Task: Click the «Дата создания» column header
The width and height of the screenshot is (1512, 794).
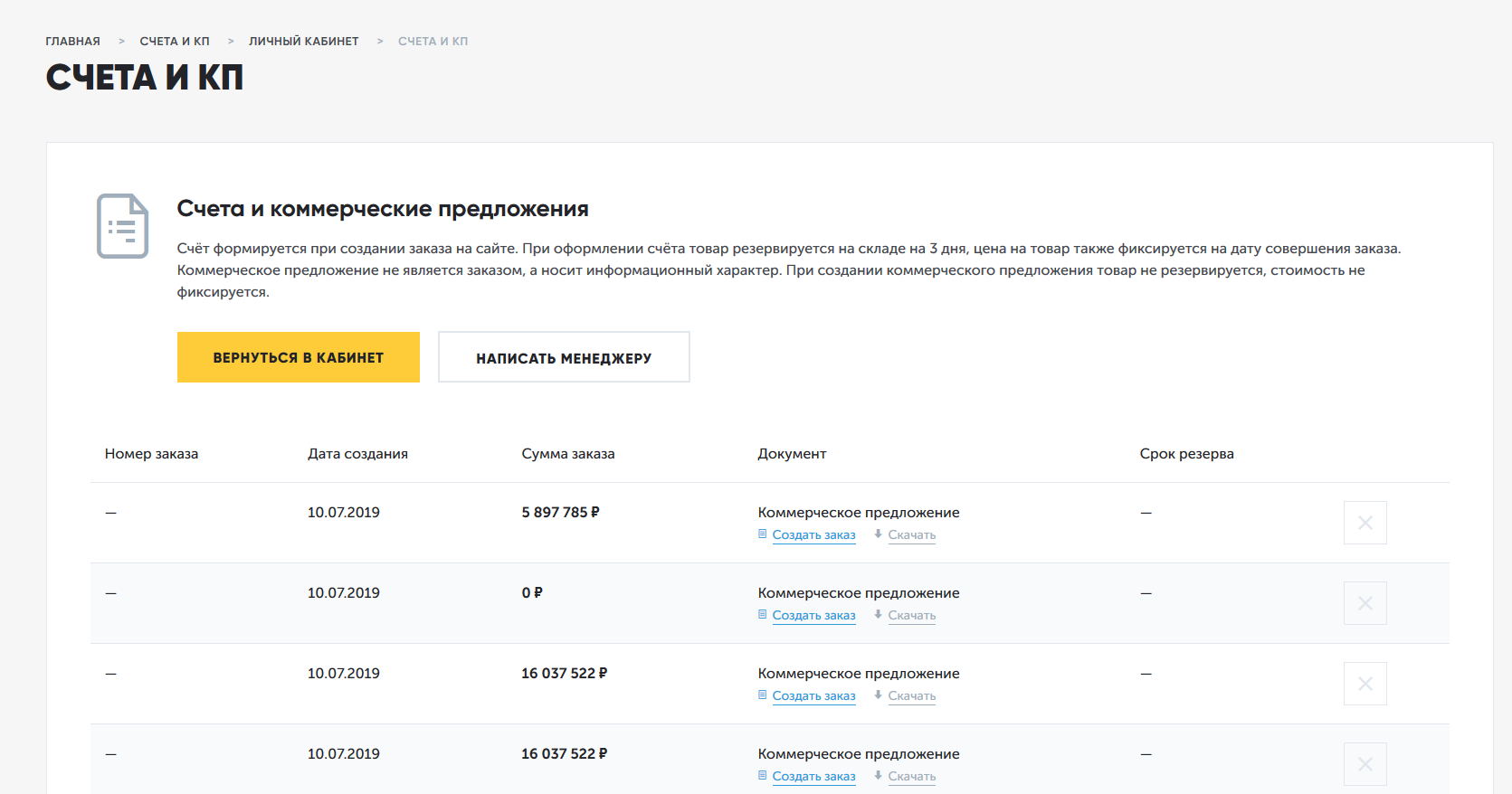Action: coord(357,454)
